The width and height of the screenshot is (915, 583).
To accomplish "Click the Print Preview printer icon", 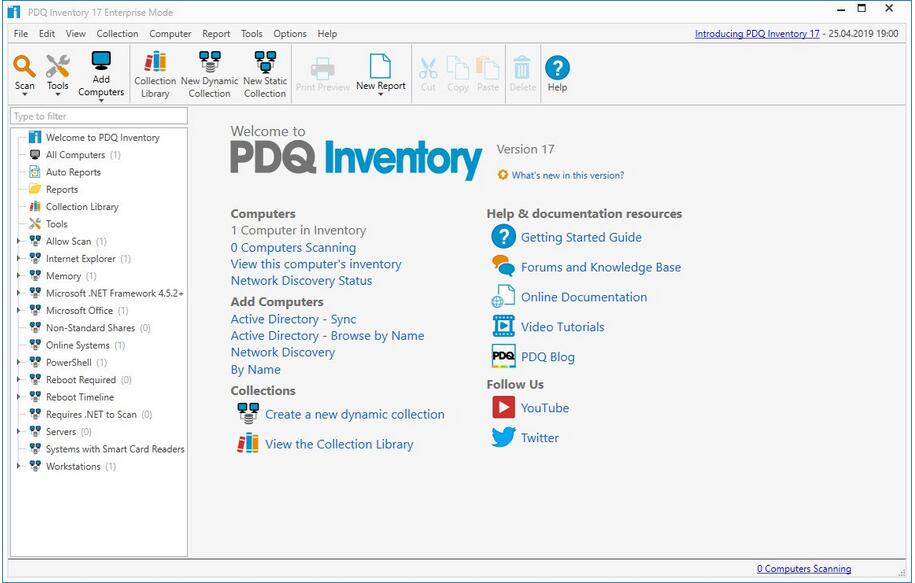I will (x=322, y=68).
